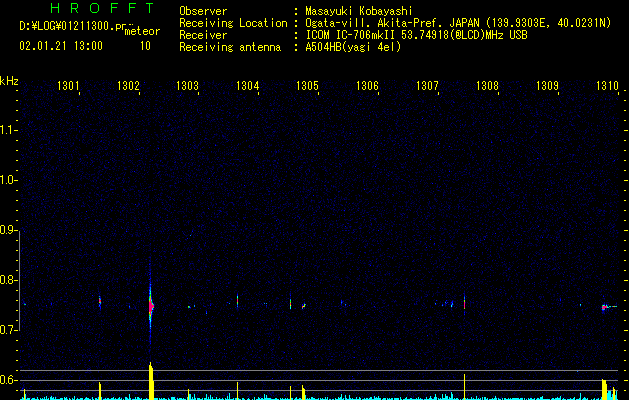This screenshot has height=400, width=629.
Task: Click the large meteor echo after 1302
Action: (151, 306)
